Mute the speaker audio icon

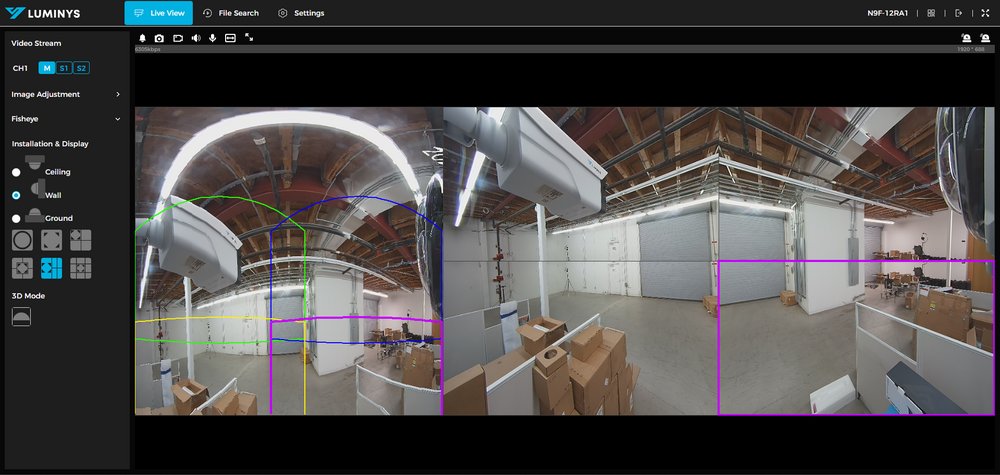pyautogui.click(x=195, y=38)
